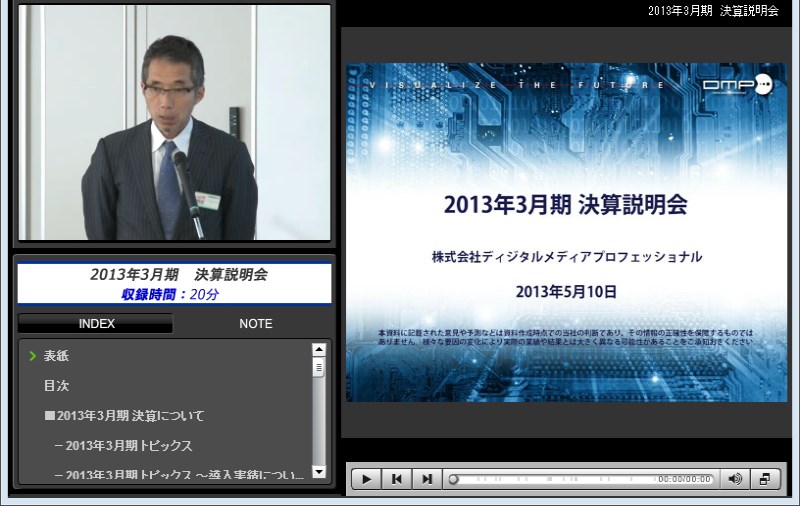Click the presentation slide area
800x506 pixels.
(566, 232)
